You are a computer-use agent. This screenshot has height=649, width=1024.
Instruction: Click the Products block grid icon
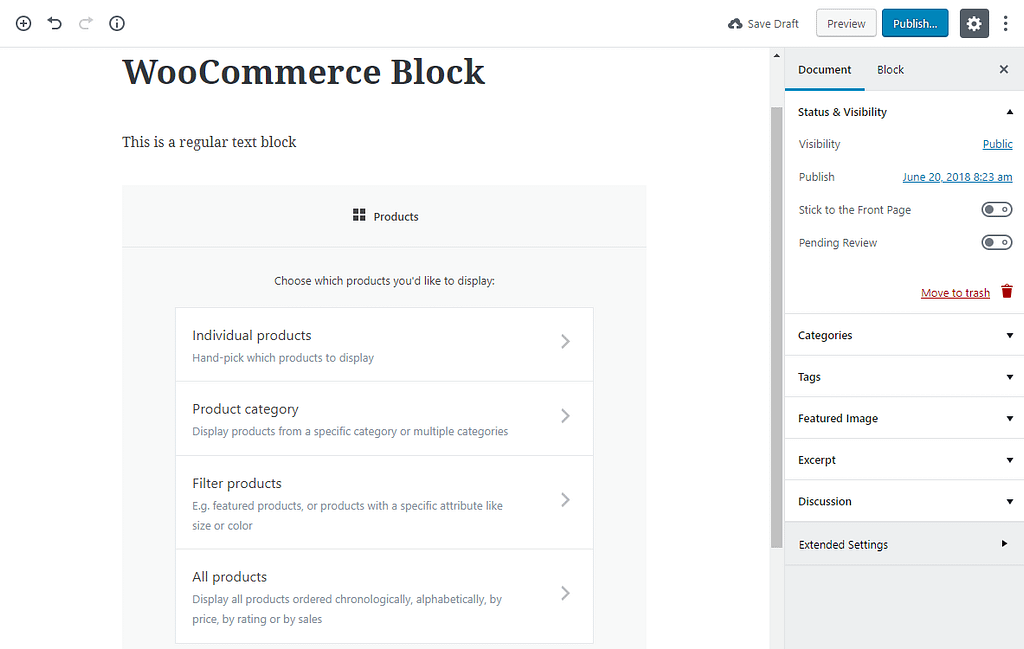click(359, 215)
